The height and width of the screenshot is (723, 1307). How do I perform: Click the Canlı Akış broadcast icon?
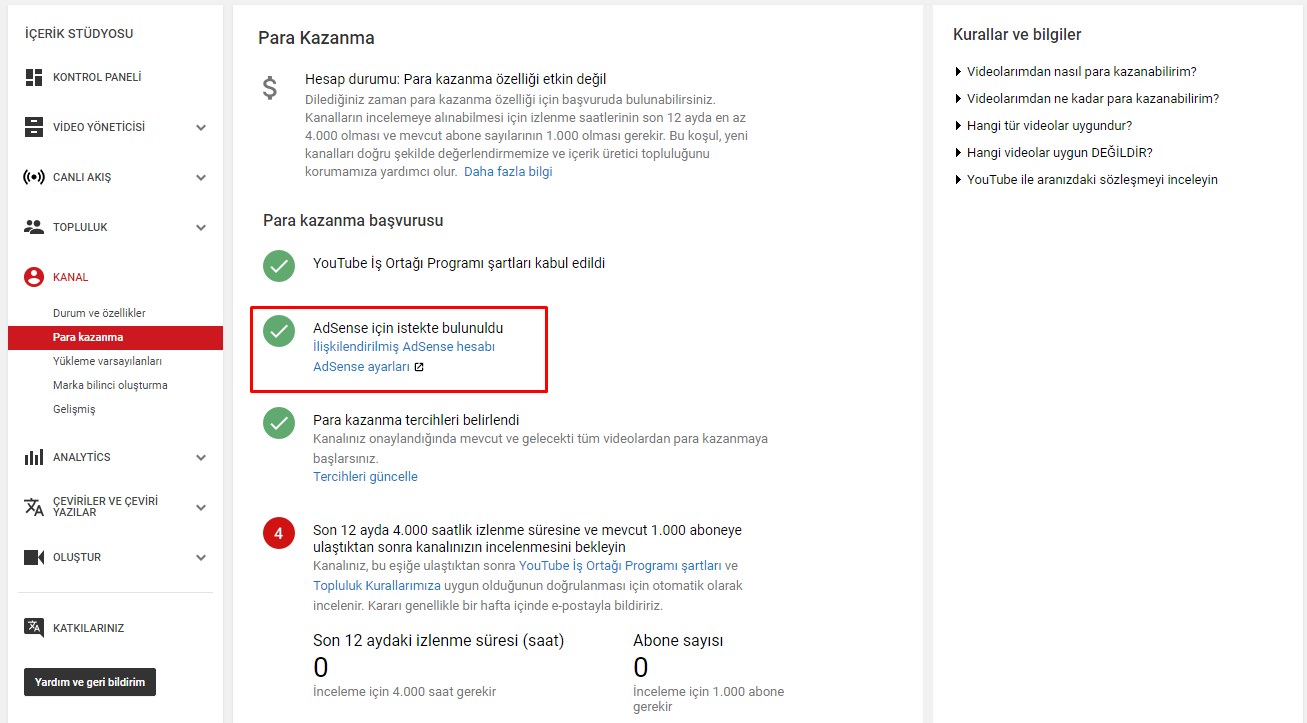[34, 177]
